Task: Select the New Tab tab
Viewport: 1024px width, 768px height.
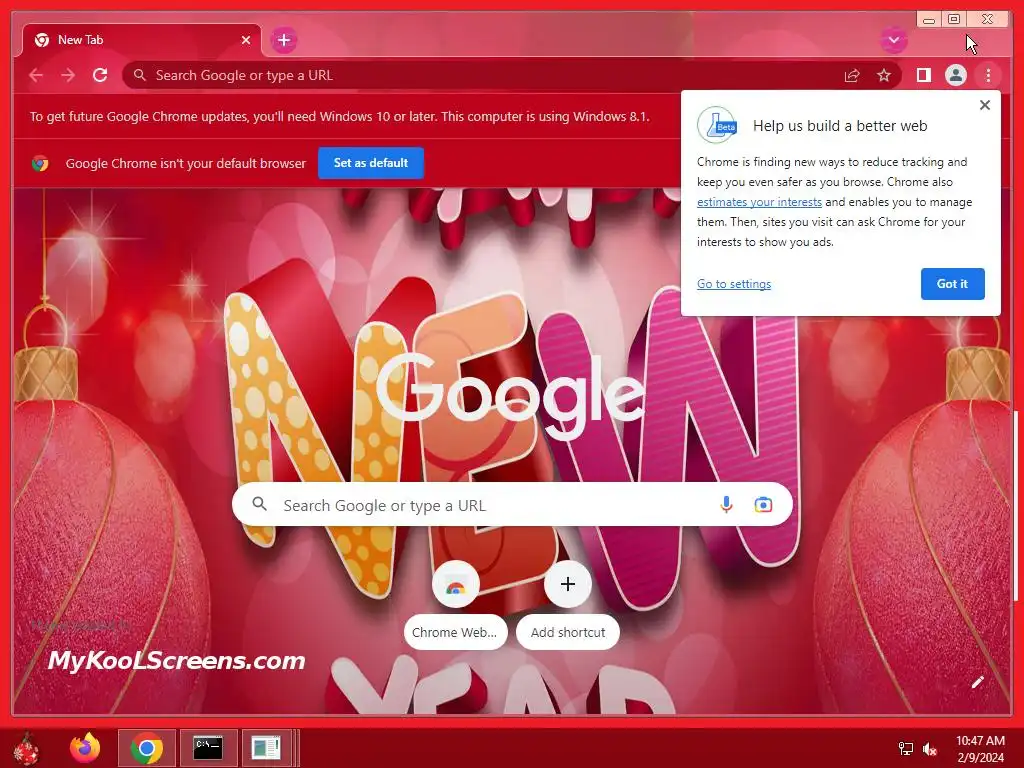Action: (142, 40)
